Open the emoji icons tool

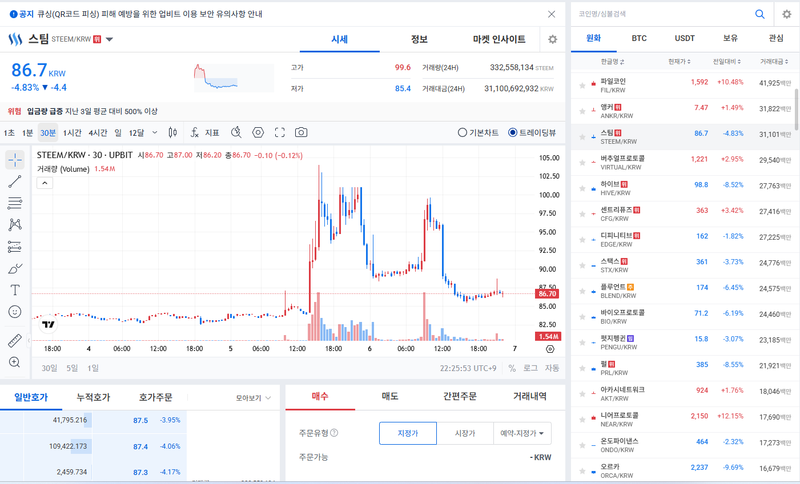pos(15,312)
